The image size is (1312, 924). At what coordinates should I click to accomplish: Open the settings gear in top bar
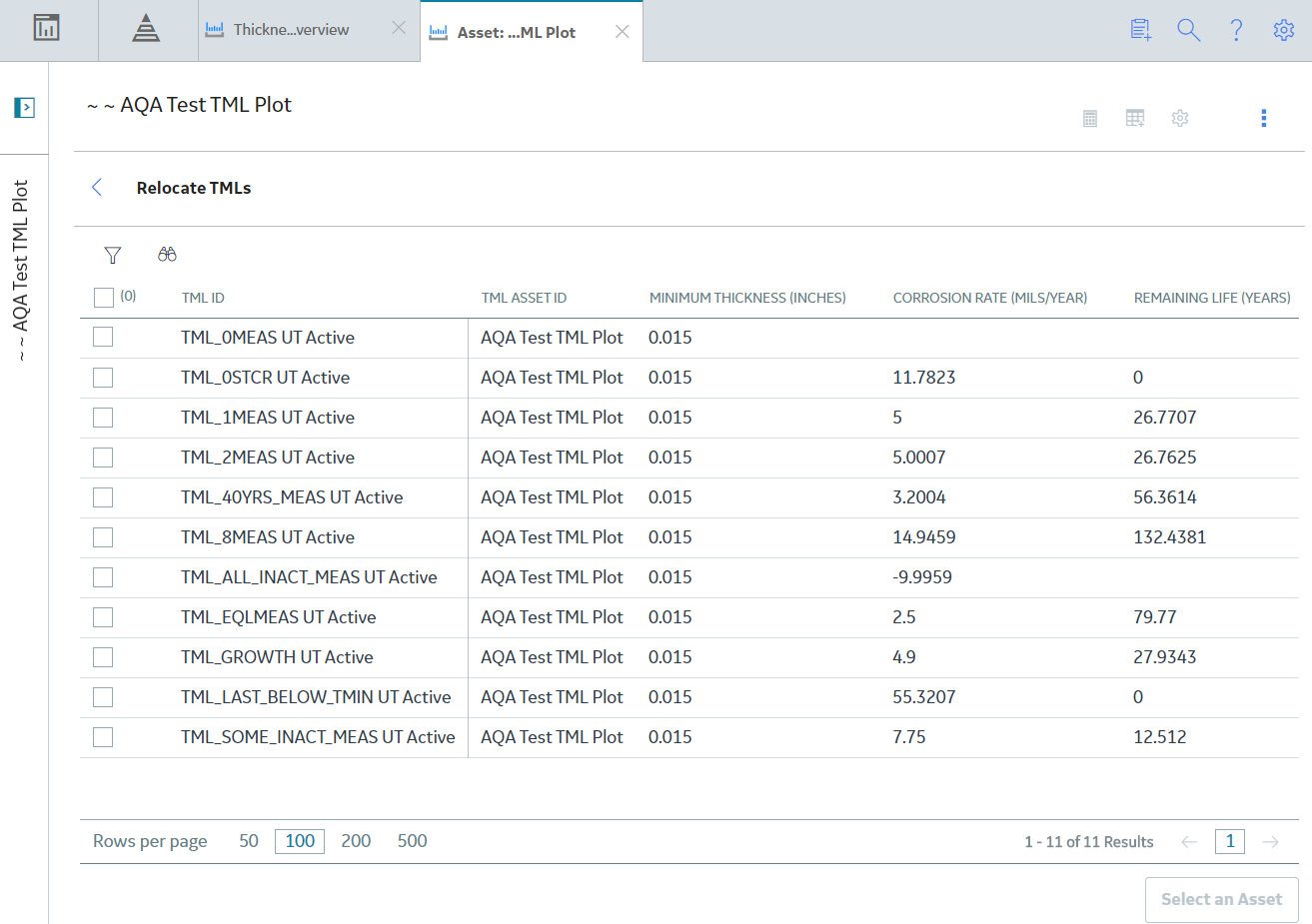click(x=1284, y=30)
